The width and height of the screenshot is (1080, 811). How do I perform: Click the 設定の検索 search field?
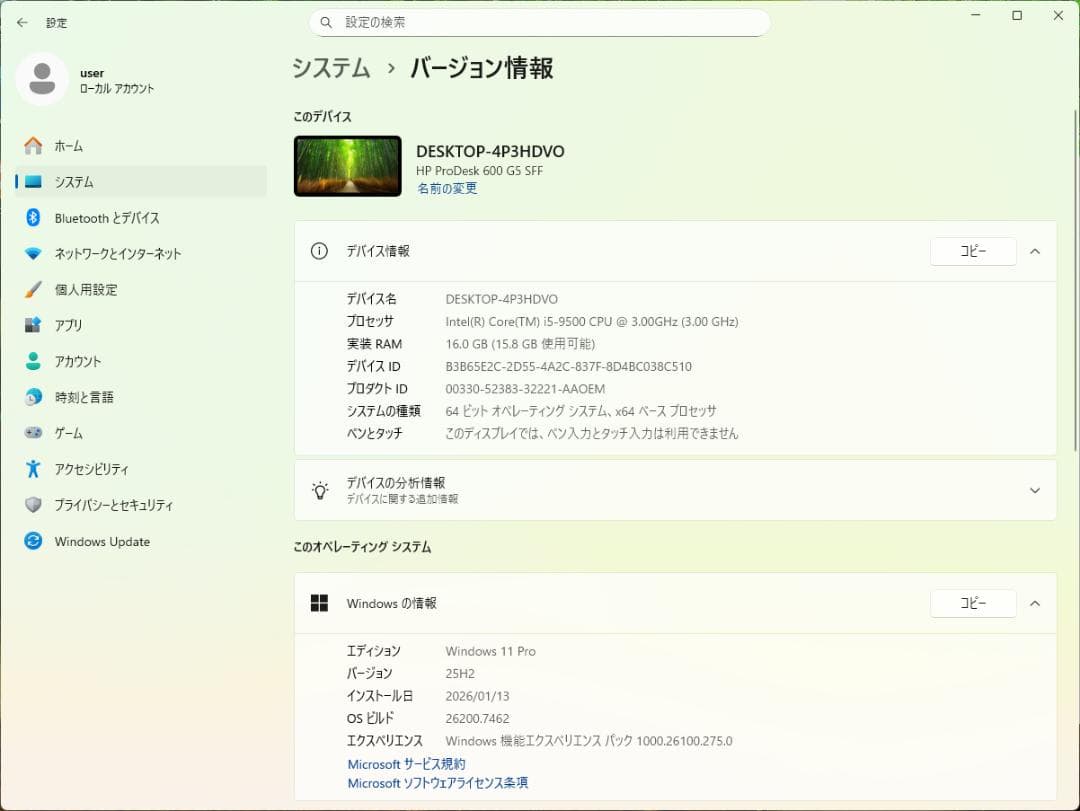pyautogui.click(x=540, y=22)
